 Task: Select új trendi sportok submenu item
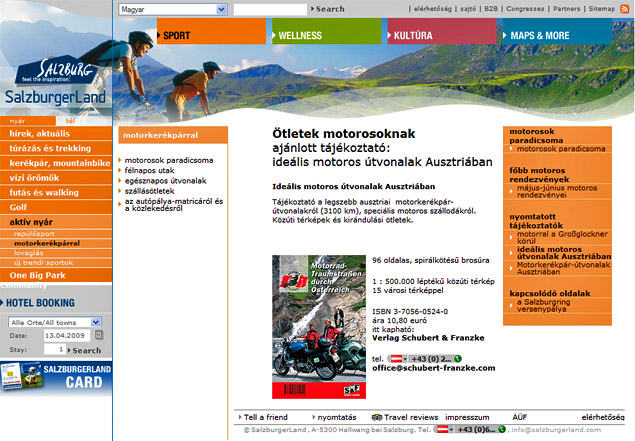[56, 262]
